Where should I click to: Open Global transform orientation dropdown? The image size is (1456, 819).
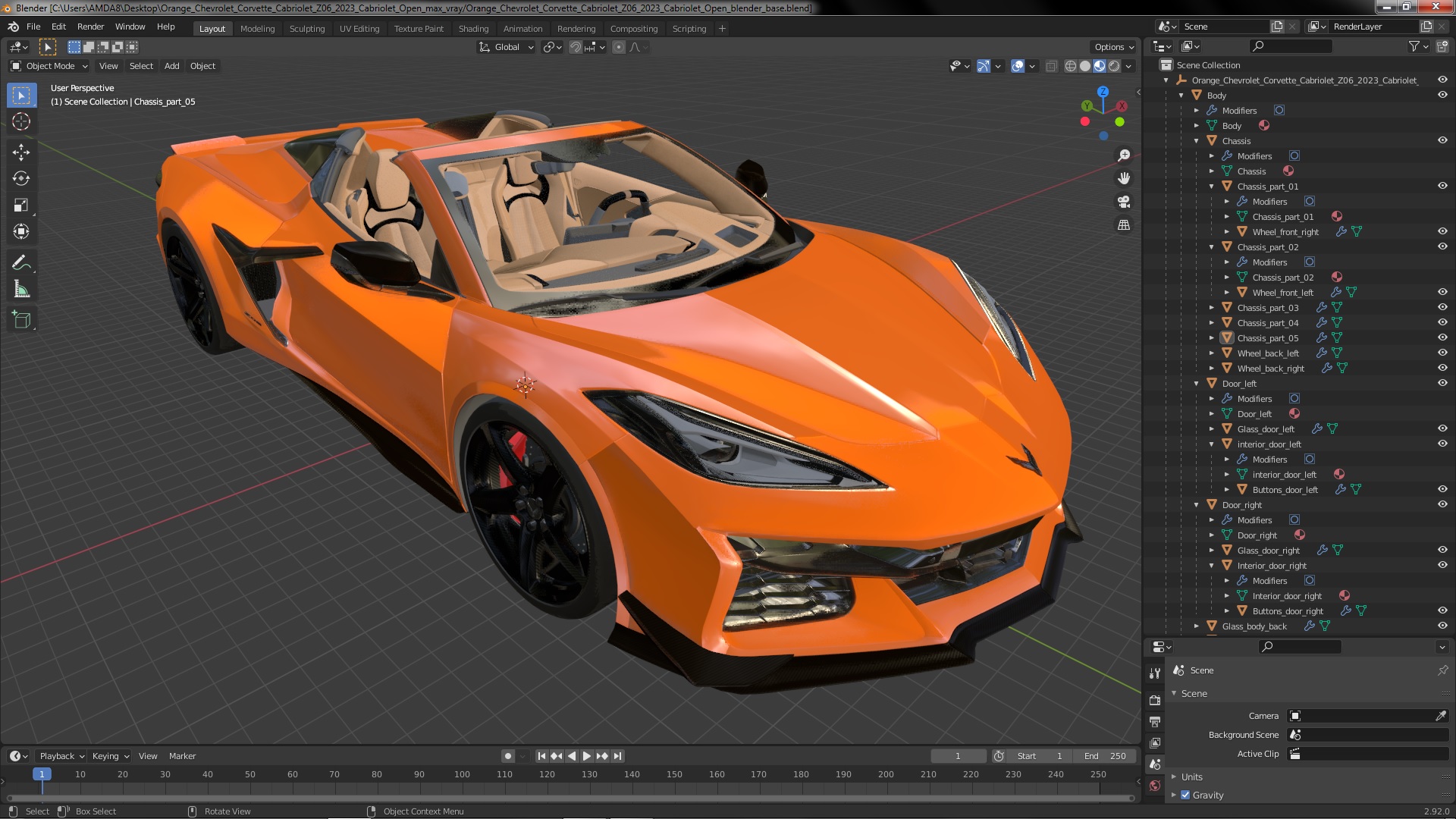coord(506,47)
